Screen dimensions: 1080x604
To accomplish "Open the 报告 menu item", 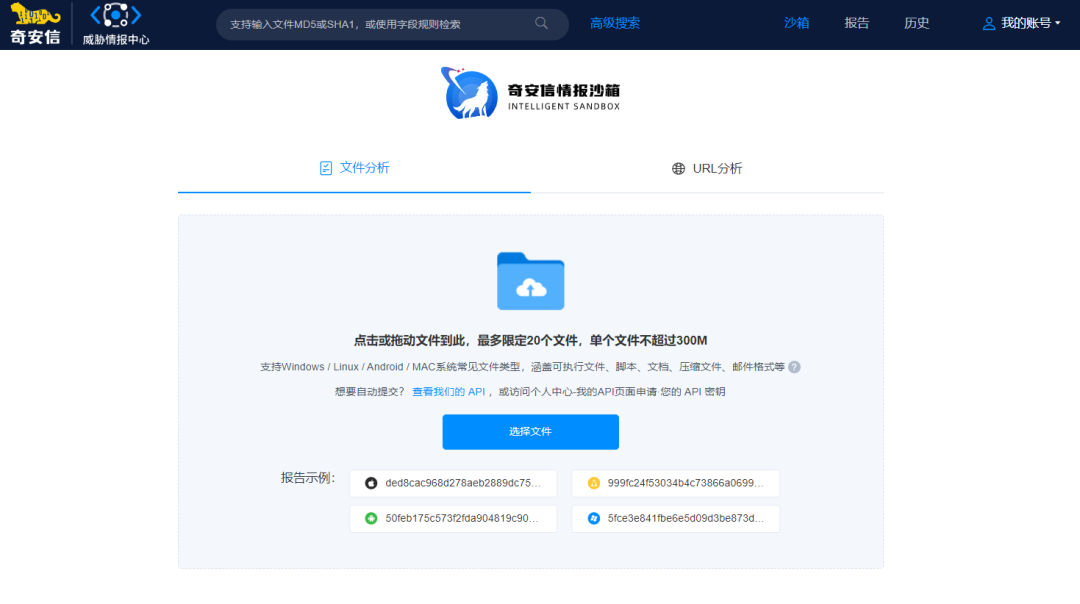I will pos(857,23).
